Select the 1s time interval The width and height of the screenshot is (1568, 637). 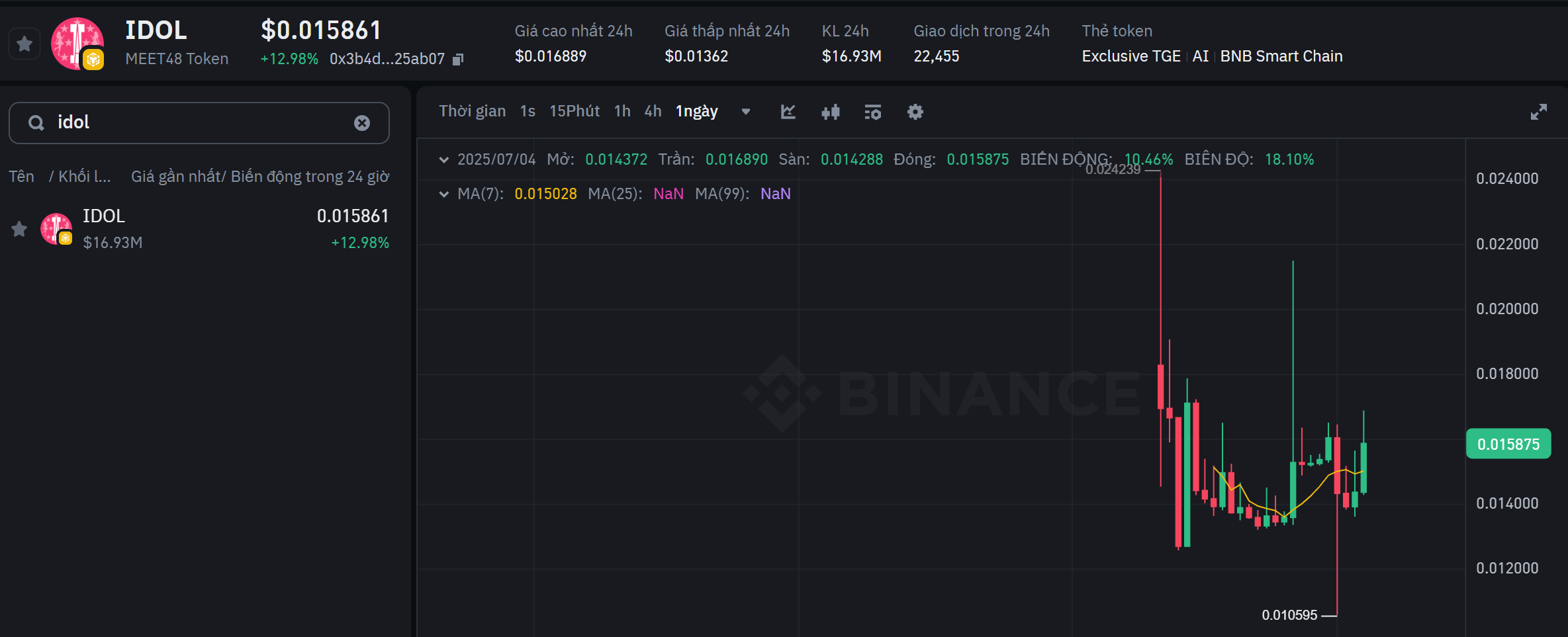[x=528, y=111]
